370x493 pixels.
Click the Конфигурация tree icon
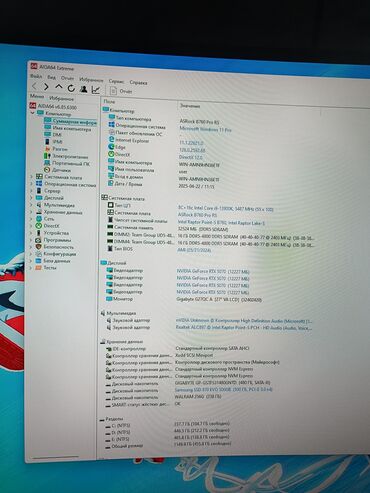click(39, 254)
